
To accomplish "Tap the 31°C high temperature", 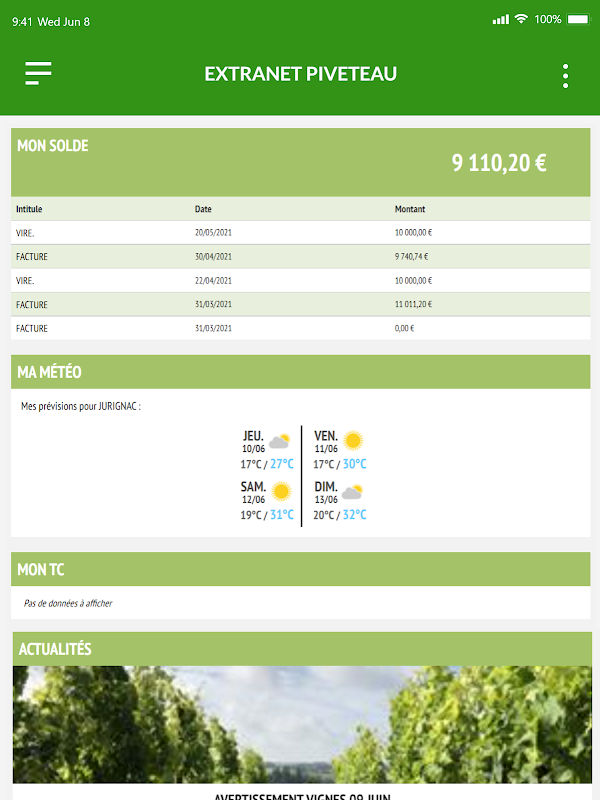I will pyautogui.click(x=282, y=514).
